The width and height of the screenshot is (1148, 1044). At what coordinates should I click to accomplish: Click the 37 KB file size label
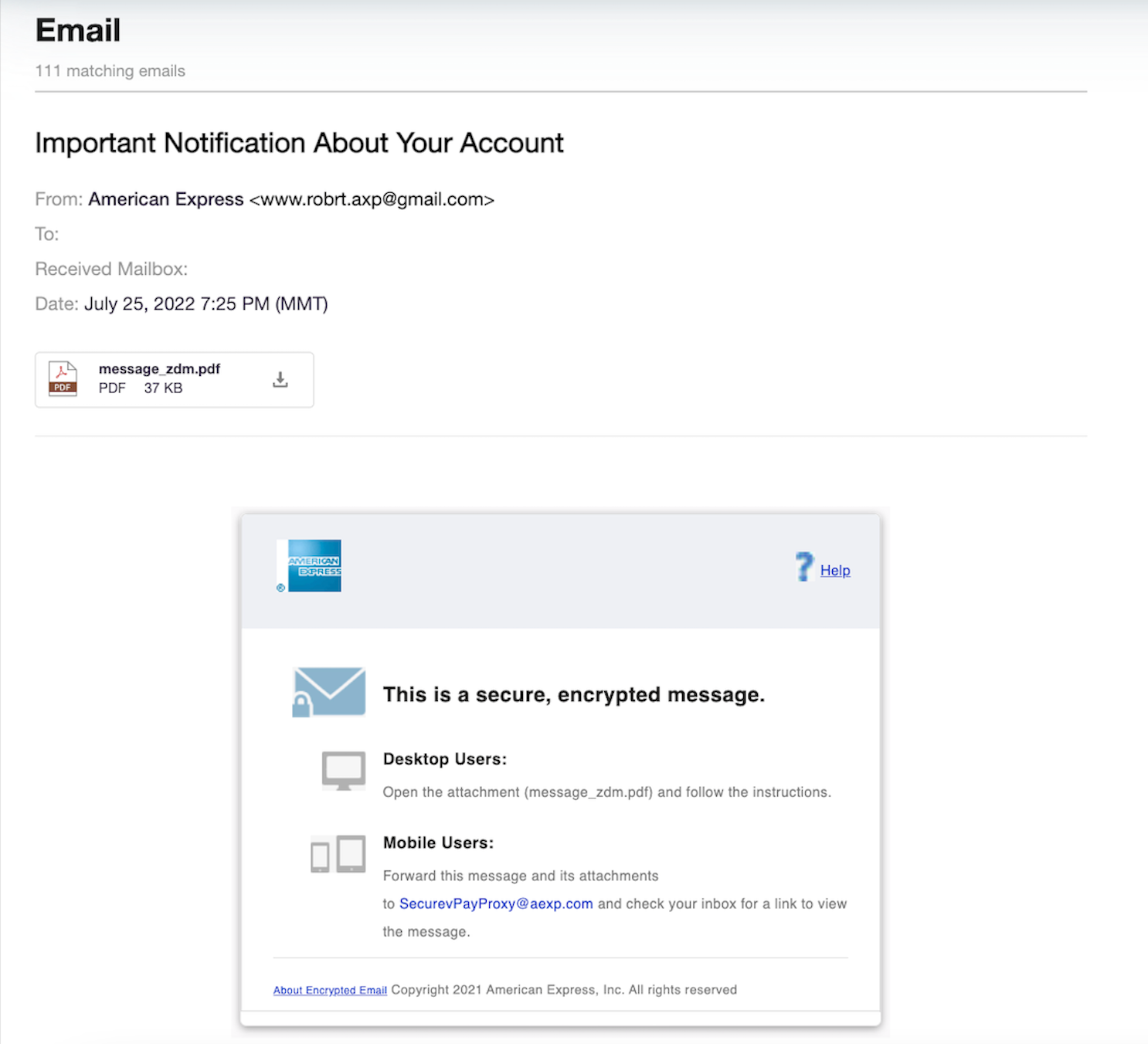(163, 388)
